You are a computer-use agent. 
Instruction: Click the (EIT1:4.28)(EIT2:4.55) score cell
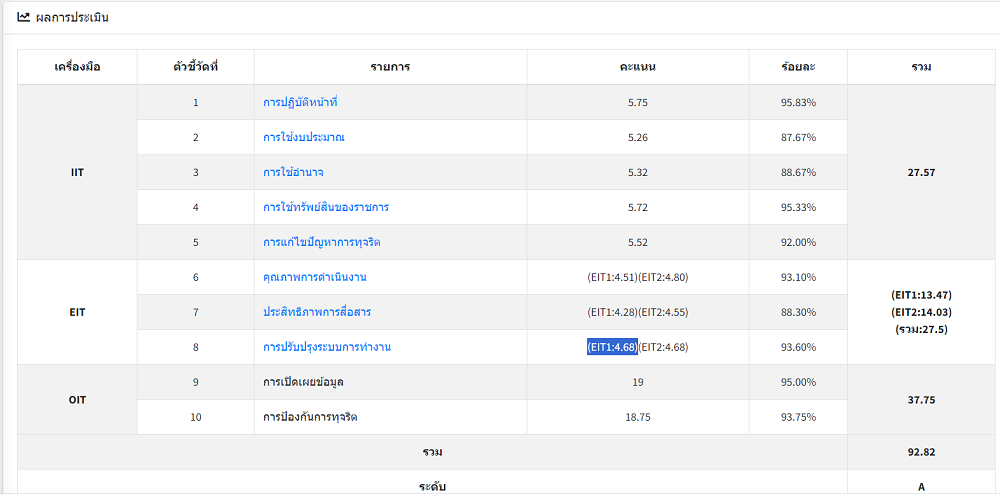638,313
